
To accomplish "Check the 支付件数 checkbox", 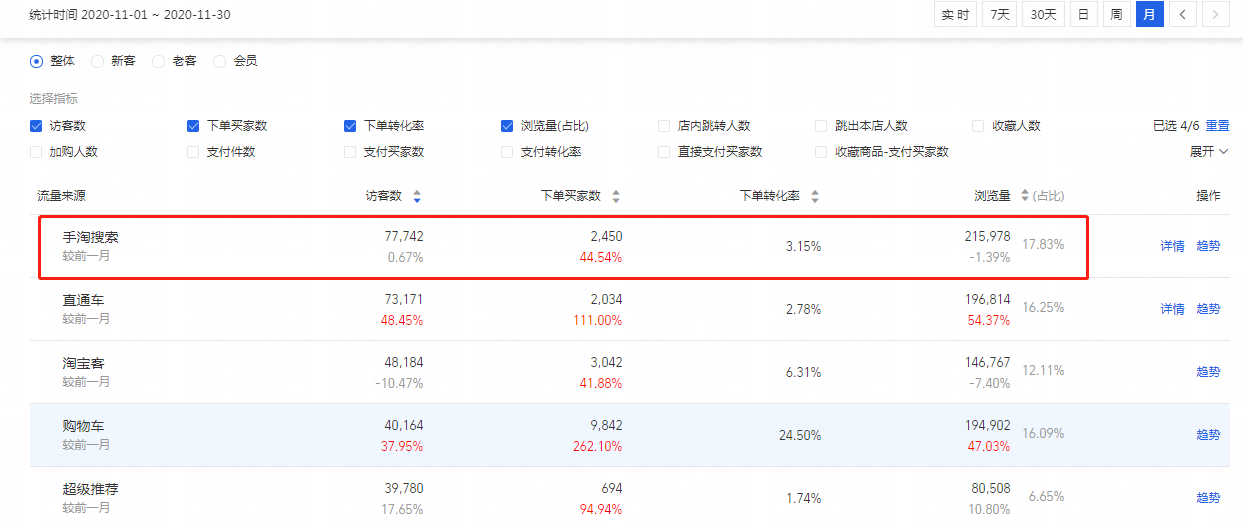I will click(x=193, y=152).
